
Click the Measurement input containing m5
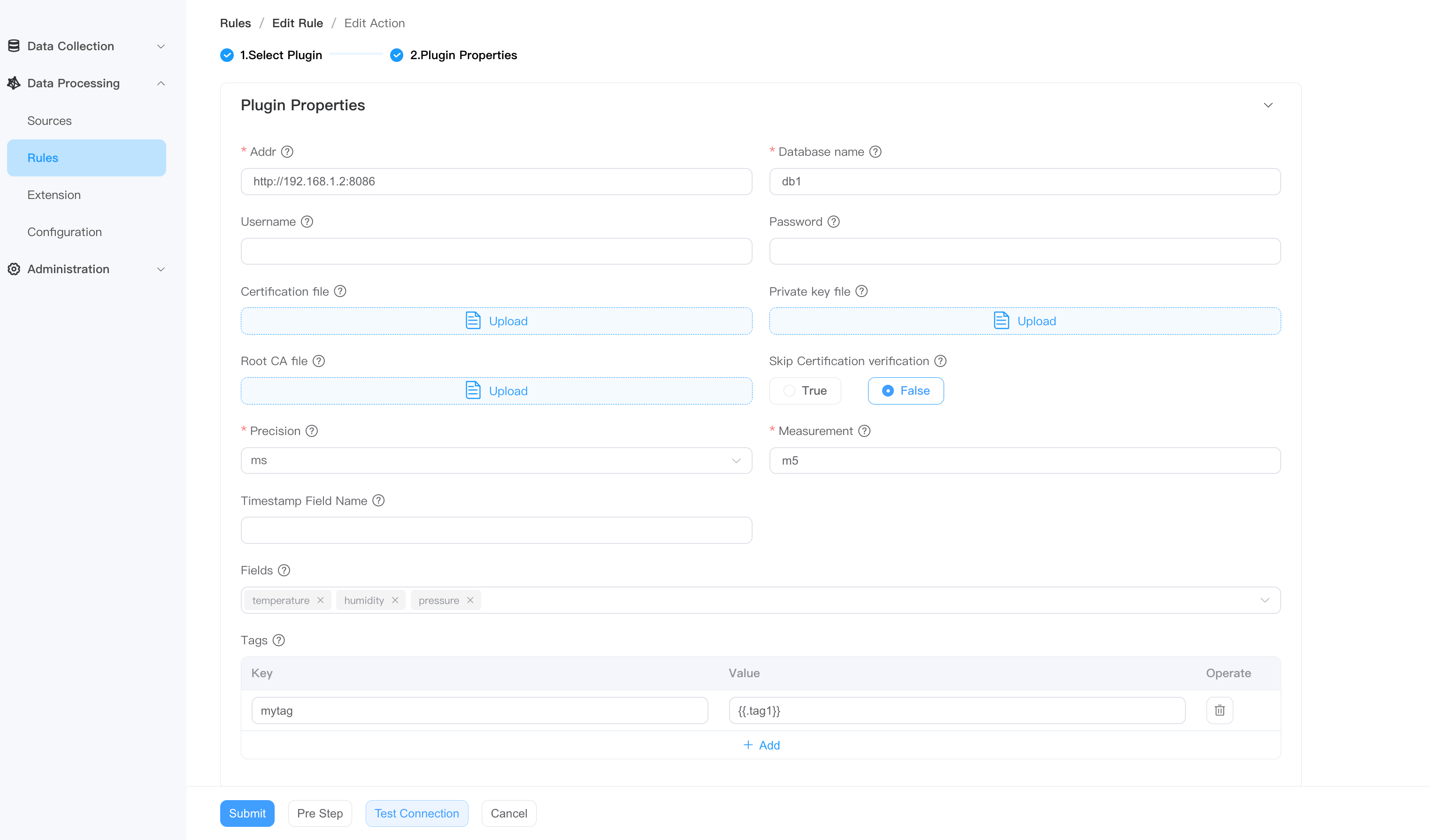(1024, 460)
